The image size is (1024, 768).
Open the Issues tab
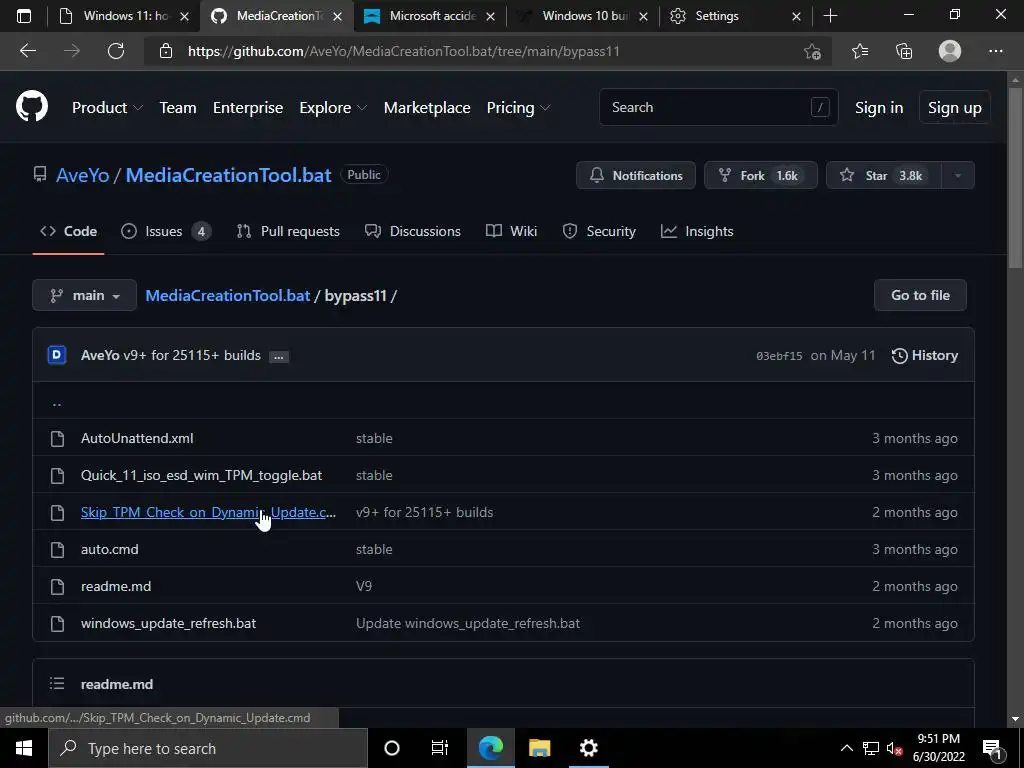pyautogui.click(x=166, y=231)
